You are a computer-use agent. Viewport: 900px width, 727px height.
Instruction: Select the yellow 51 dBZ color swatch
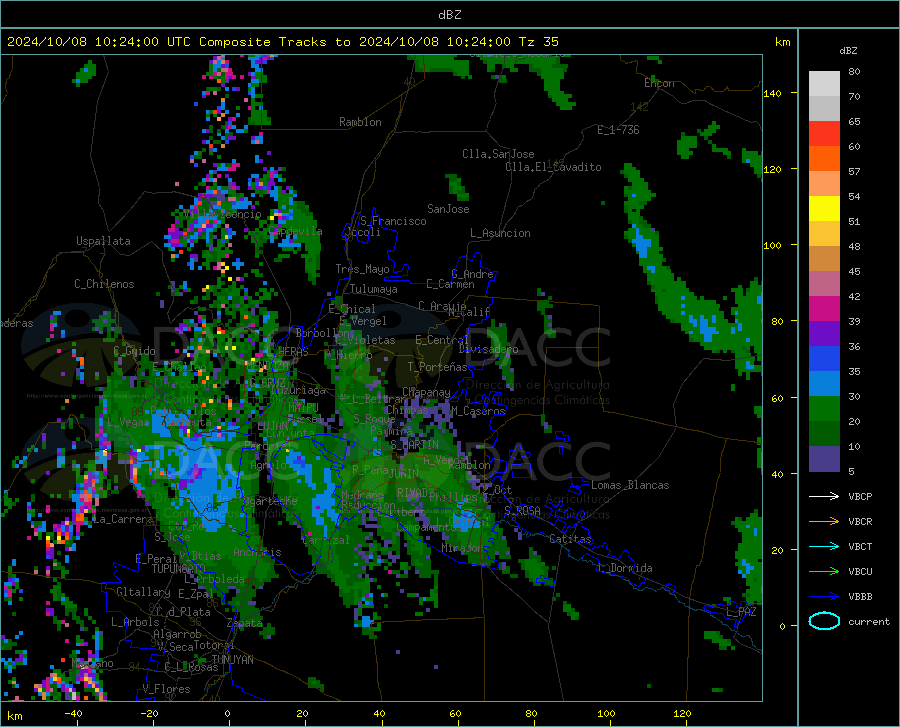[824, 209]
